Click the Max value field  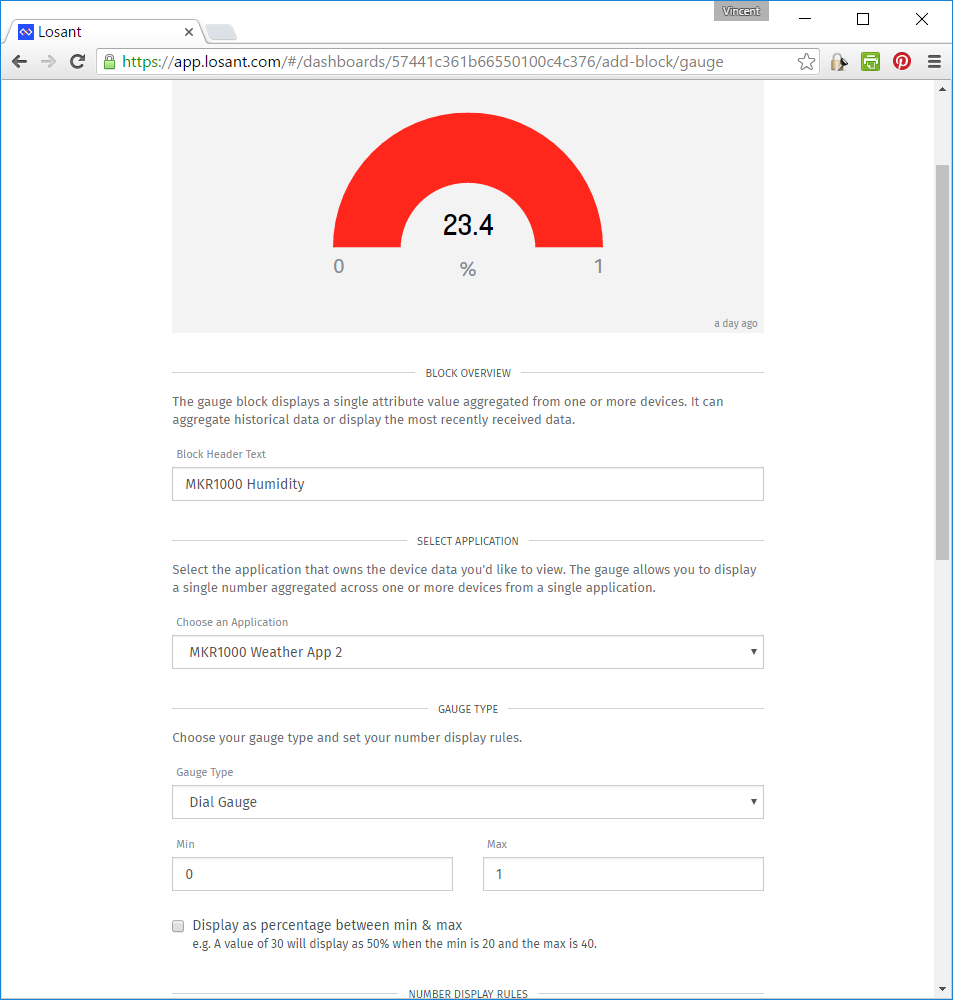(x=623, y=874)
